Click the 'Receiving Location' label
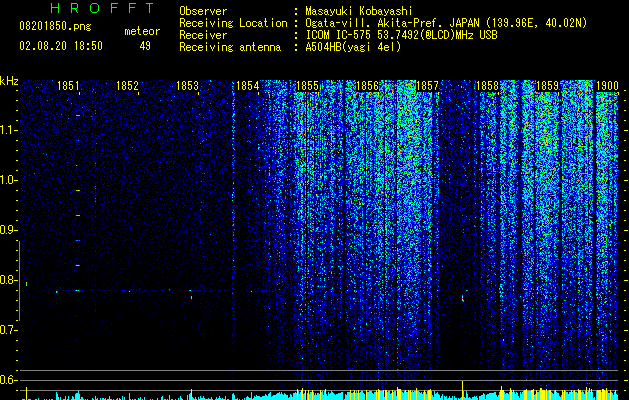 click(x=233, y=23)
